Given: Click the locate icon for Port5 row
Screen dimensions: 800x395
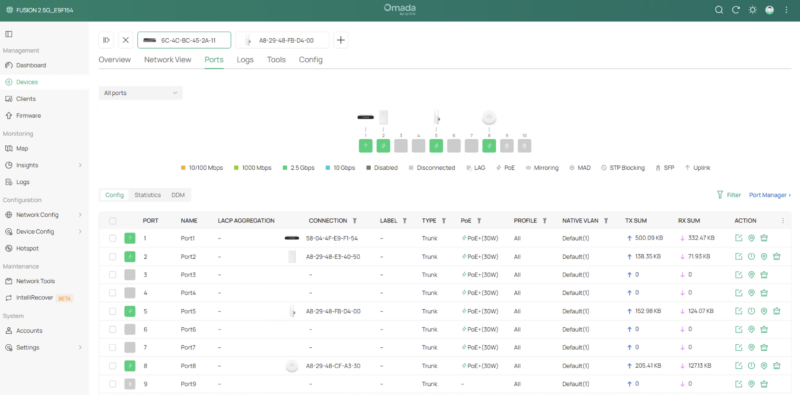Looking at the screenshot, I should [764, 311].
